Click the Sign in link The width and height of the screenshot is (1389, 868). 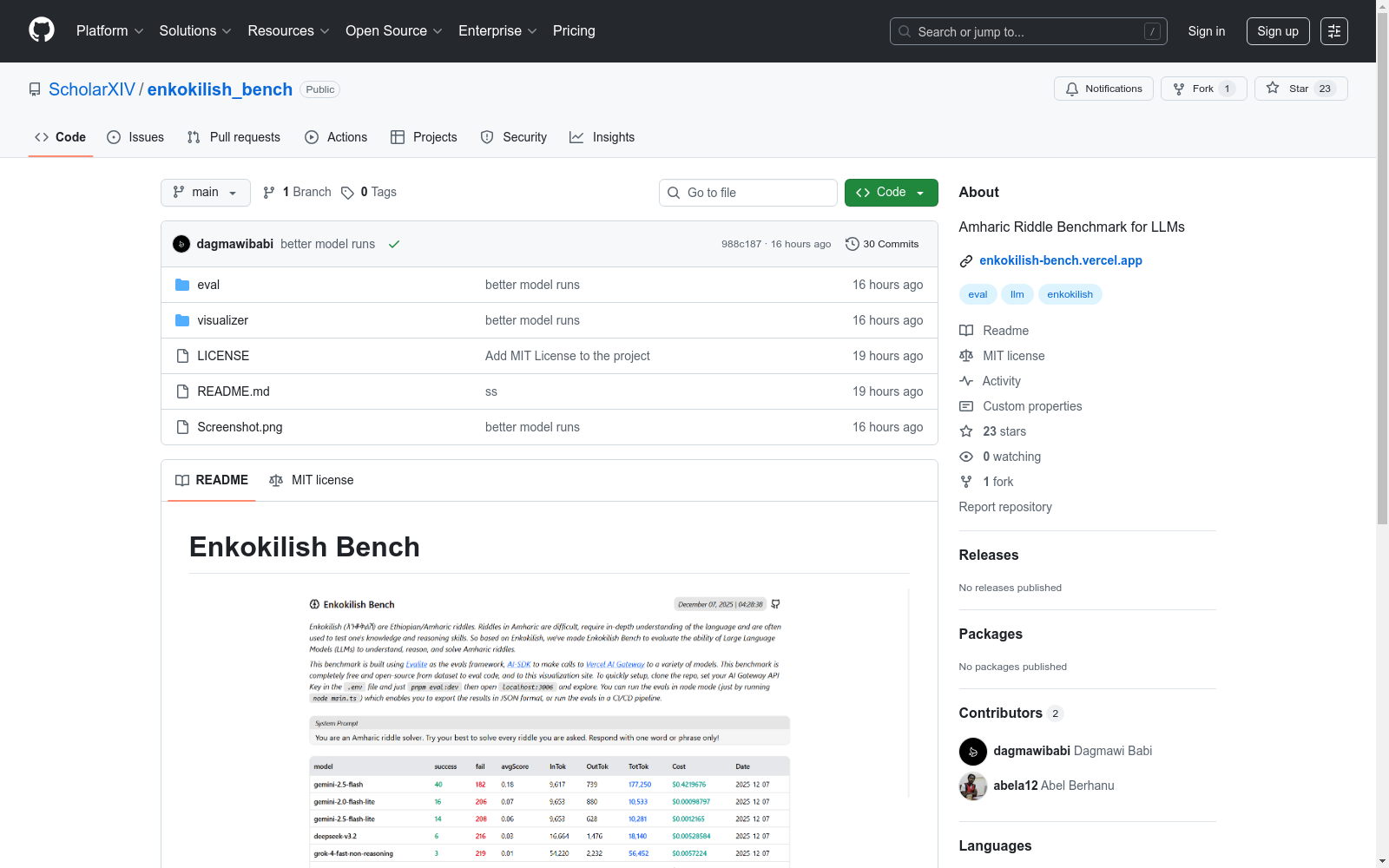pos(1207,31)
